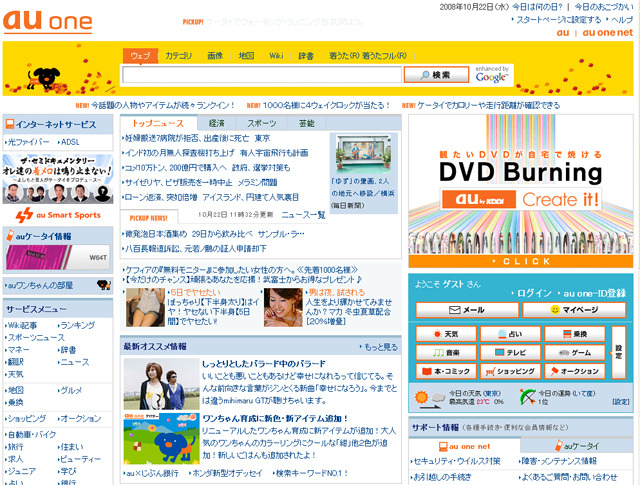The width and height of the screenshot is (640, 485).
Task: Click セキュリティ・ウイルス対策 link
Action: click(x=457, y=461)
